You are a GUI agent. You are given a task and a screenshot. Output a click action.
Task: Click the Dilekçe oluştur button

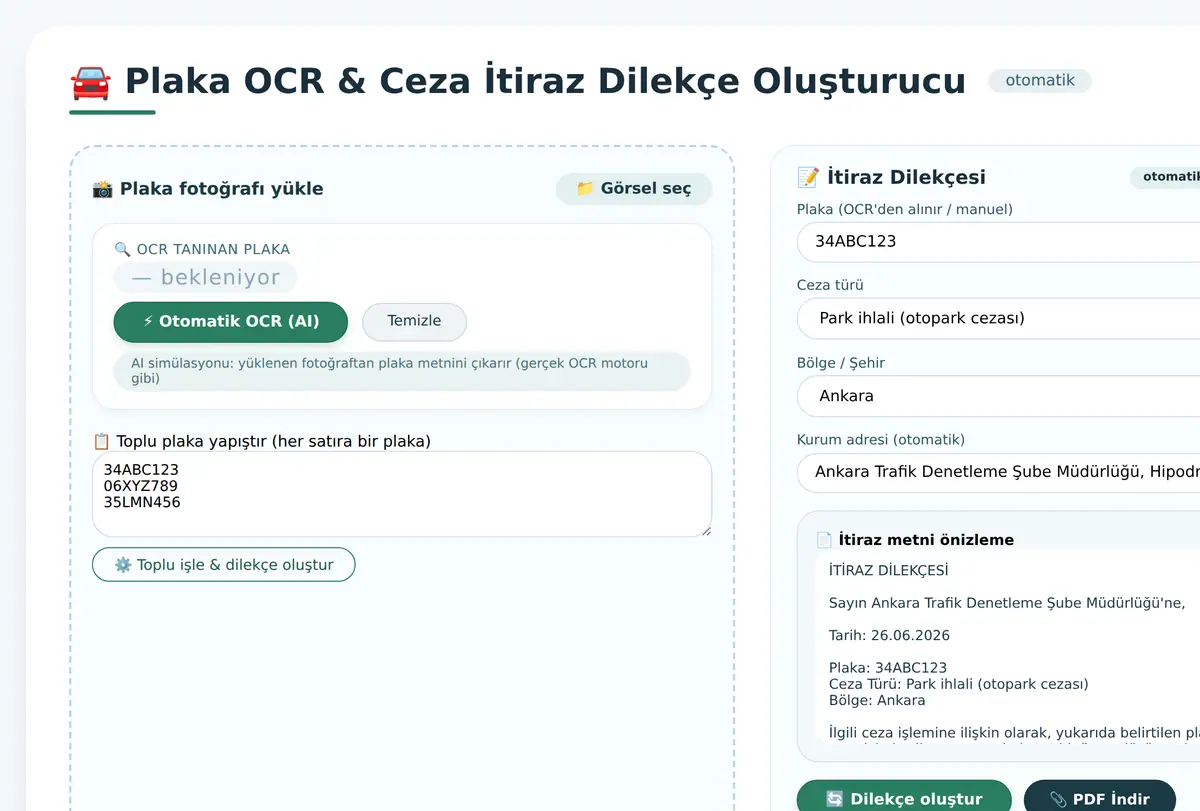click(x=904, y=799)
